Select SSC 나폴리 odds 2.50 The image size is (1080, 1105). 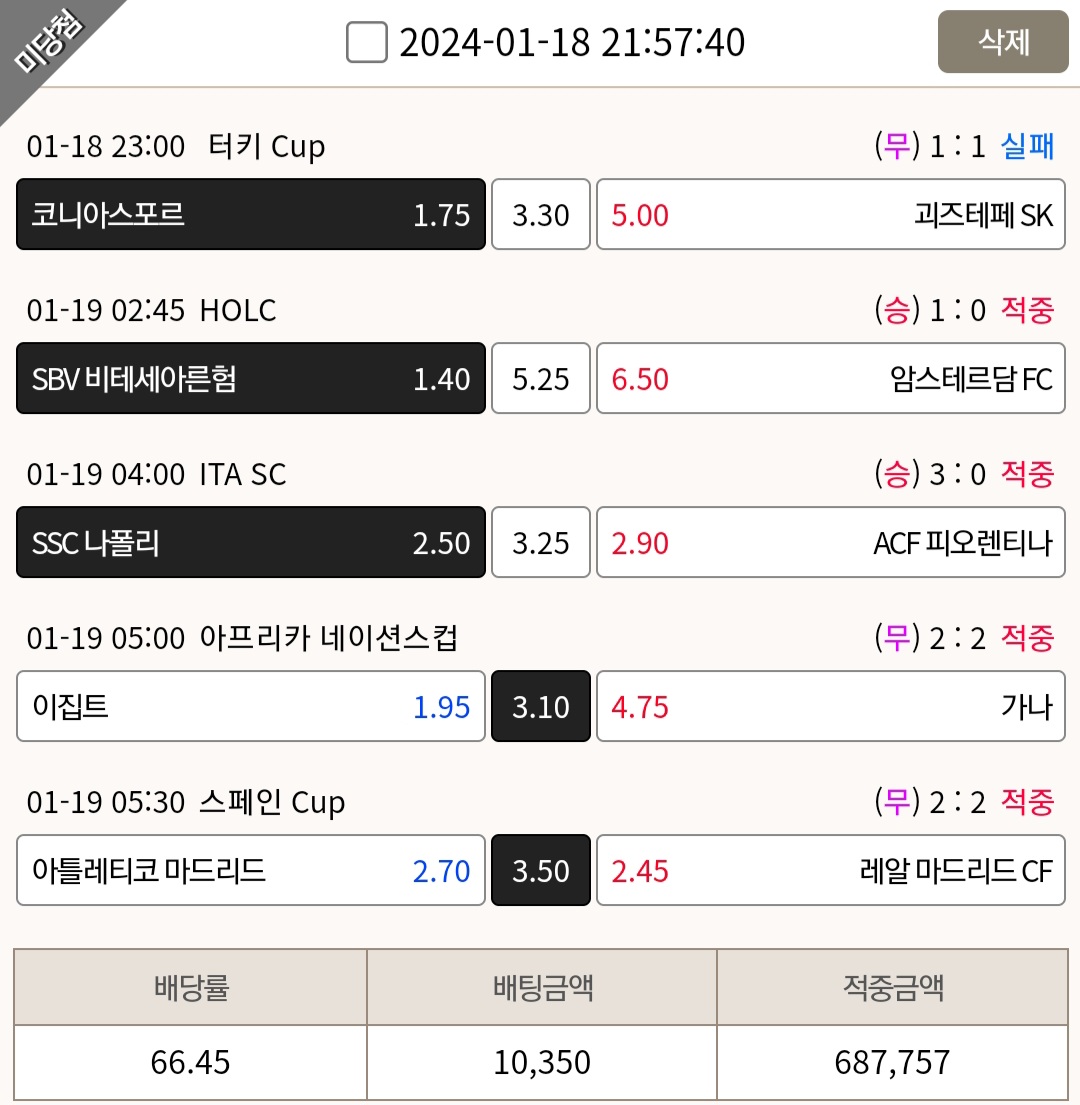[x=251, y=543]
